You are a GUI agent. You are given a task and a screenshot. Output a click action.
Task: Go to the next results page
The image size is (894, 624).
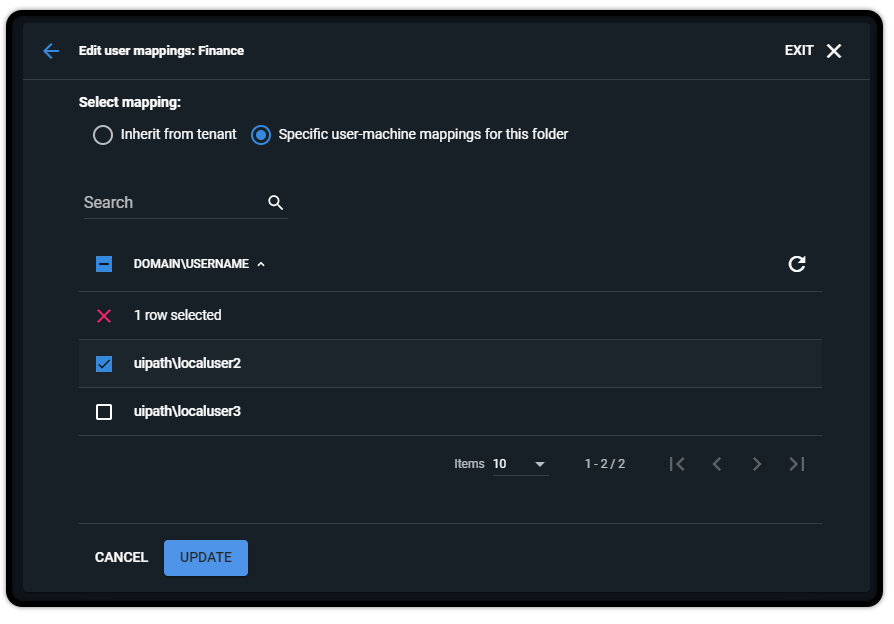tap(757, 463)
